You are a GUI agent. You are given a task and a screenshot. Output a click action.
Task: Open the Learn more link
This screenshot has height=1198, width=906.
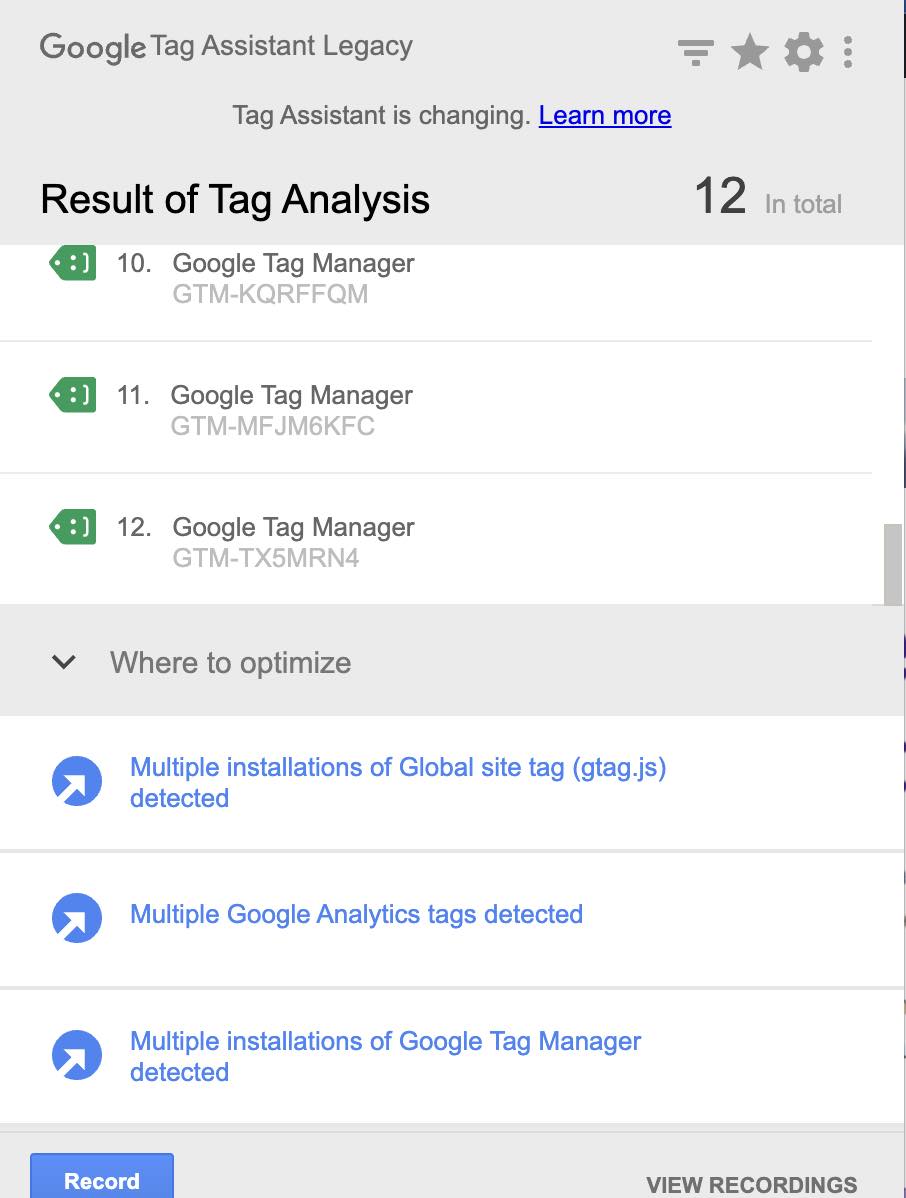[605, 115]
